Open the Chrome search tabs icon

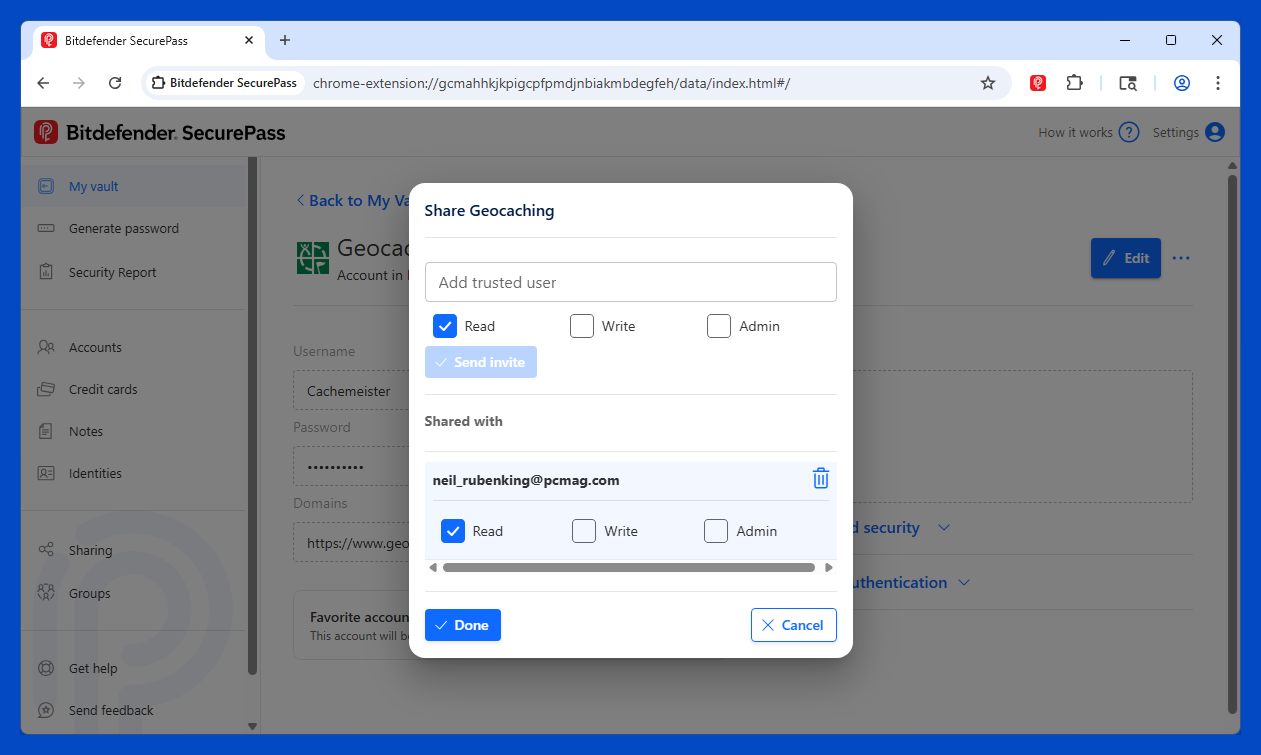[x=1128, y=83]
